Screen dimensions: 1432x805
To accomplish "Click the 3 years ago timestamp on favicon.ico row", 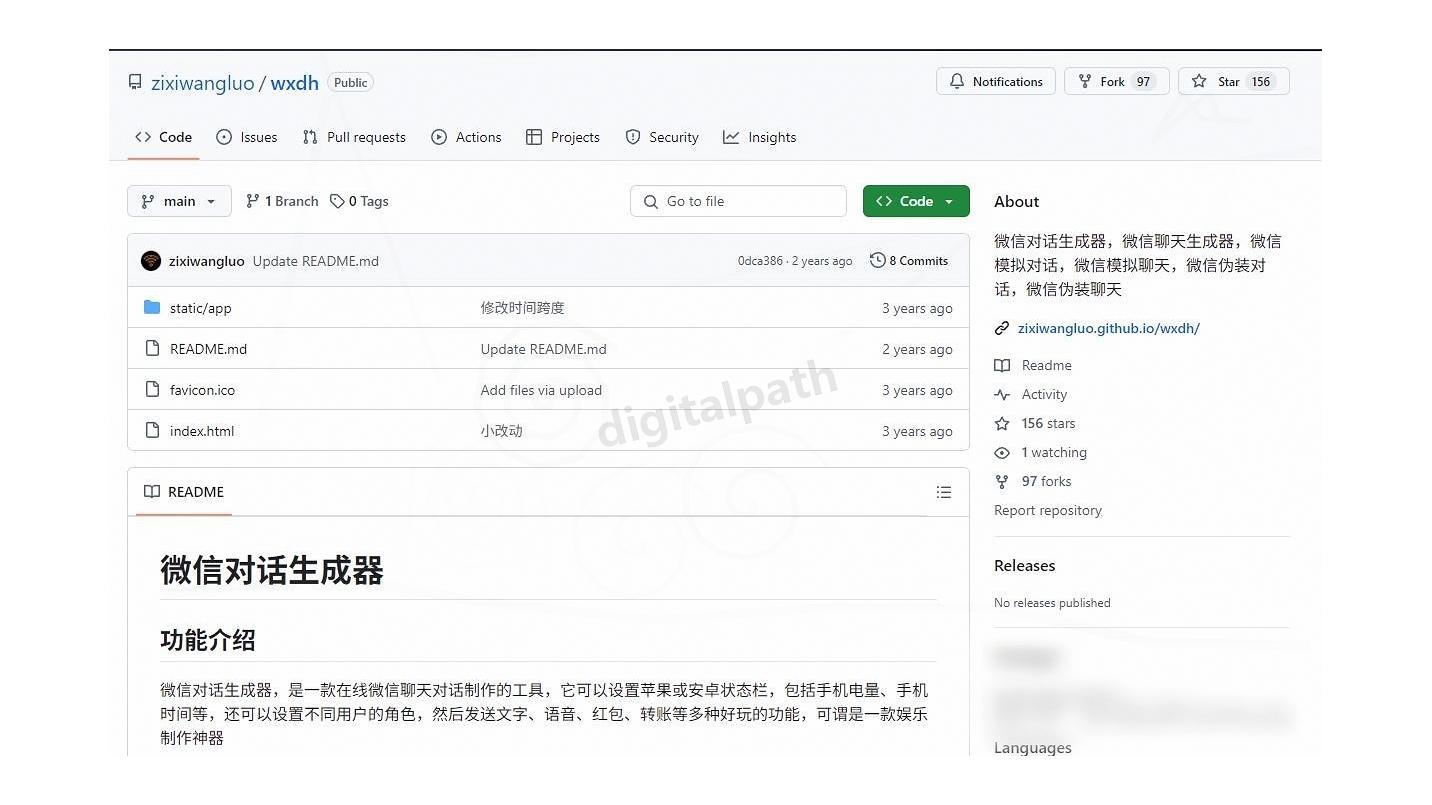I will [917, 390].
